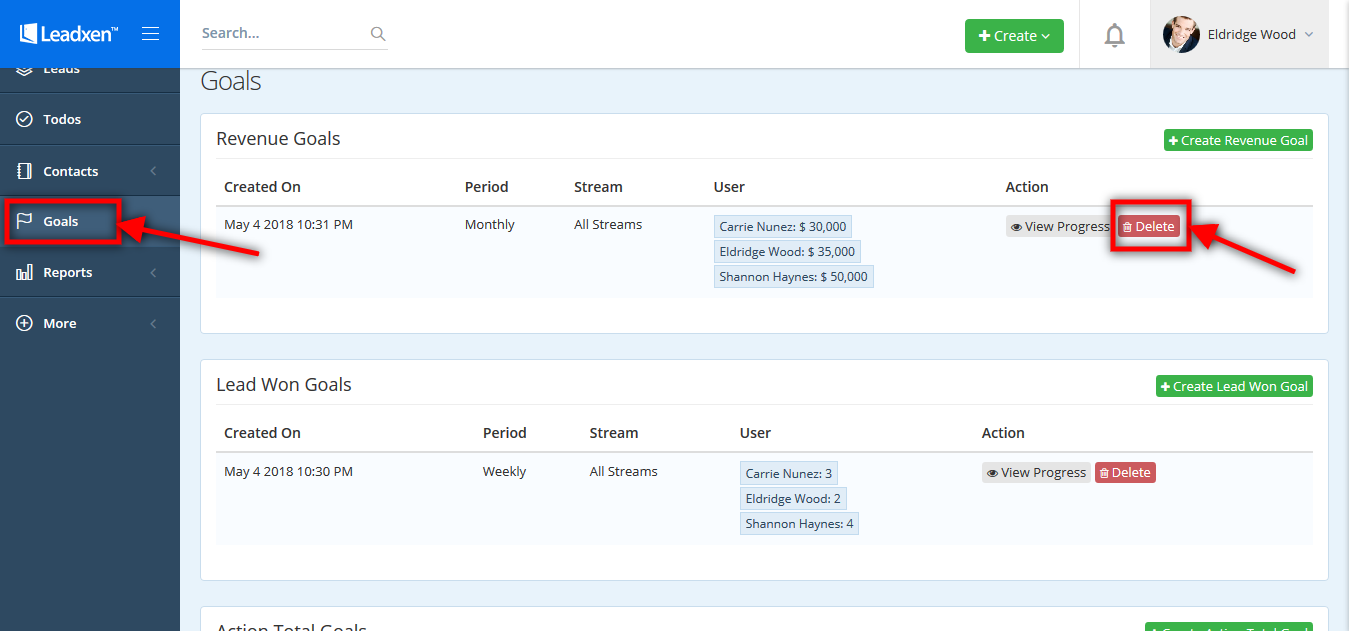1349x631 pixels.
Task: View Progress for the Monthly revenue goal
Action: (x=1060, y=227)
